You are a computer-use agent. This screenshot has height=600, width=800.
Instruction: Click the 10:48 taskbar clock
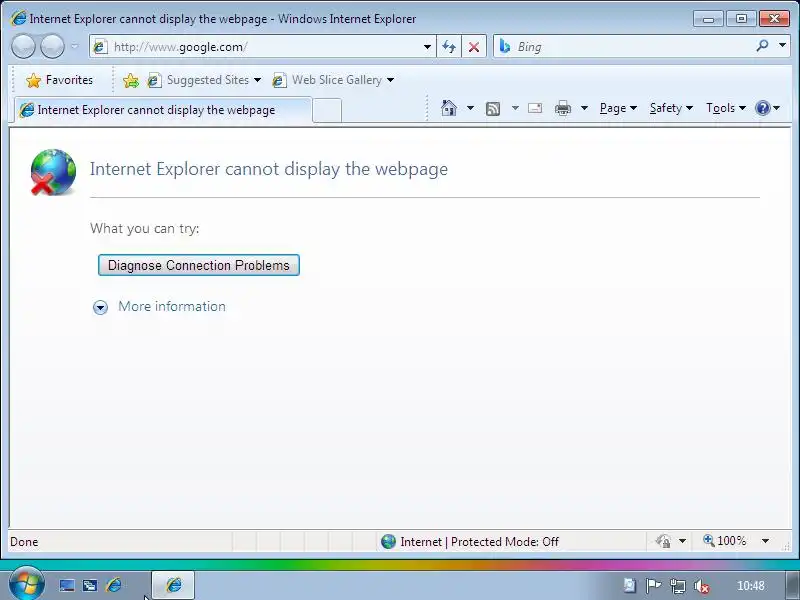pos(751,586)
